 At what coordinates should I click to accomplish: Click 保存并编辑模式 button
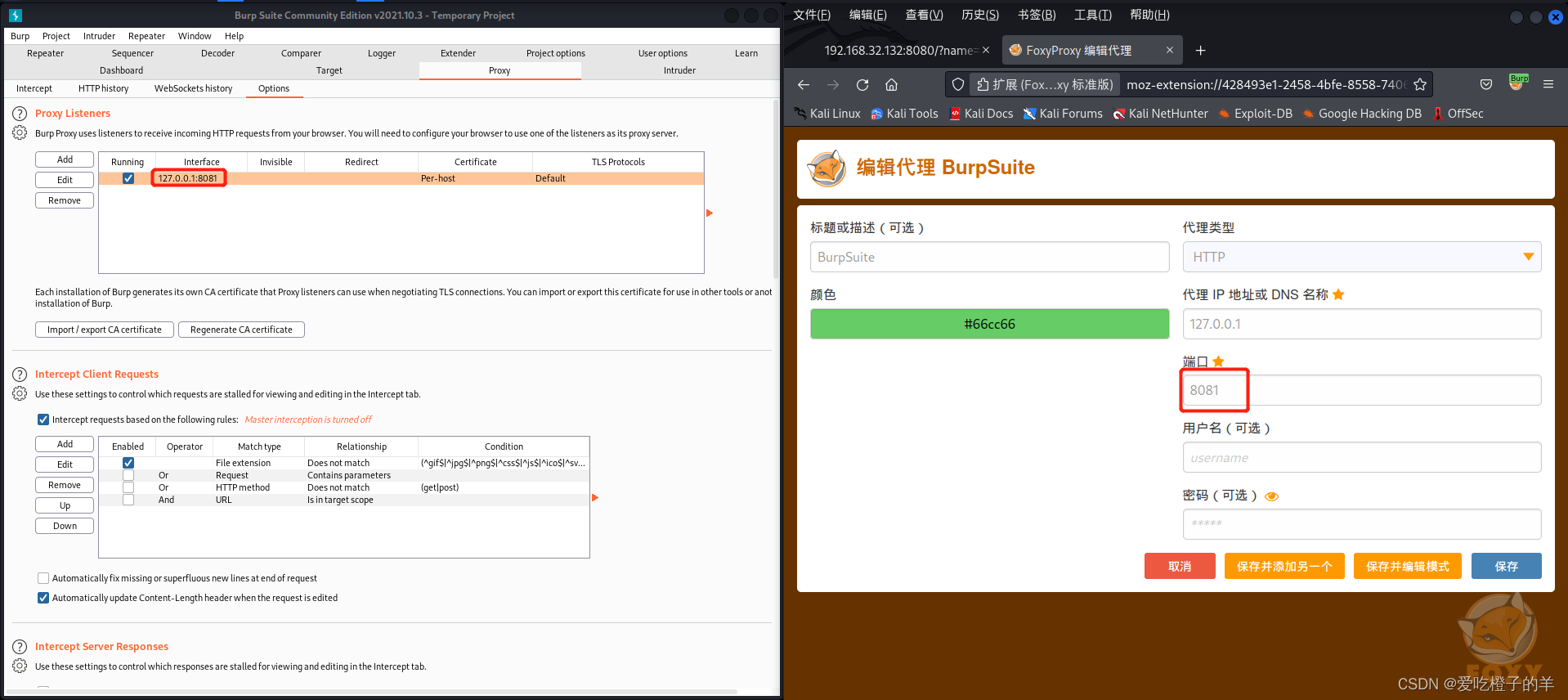pyautogui.click(x=1408, y=566)
